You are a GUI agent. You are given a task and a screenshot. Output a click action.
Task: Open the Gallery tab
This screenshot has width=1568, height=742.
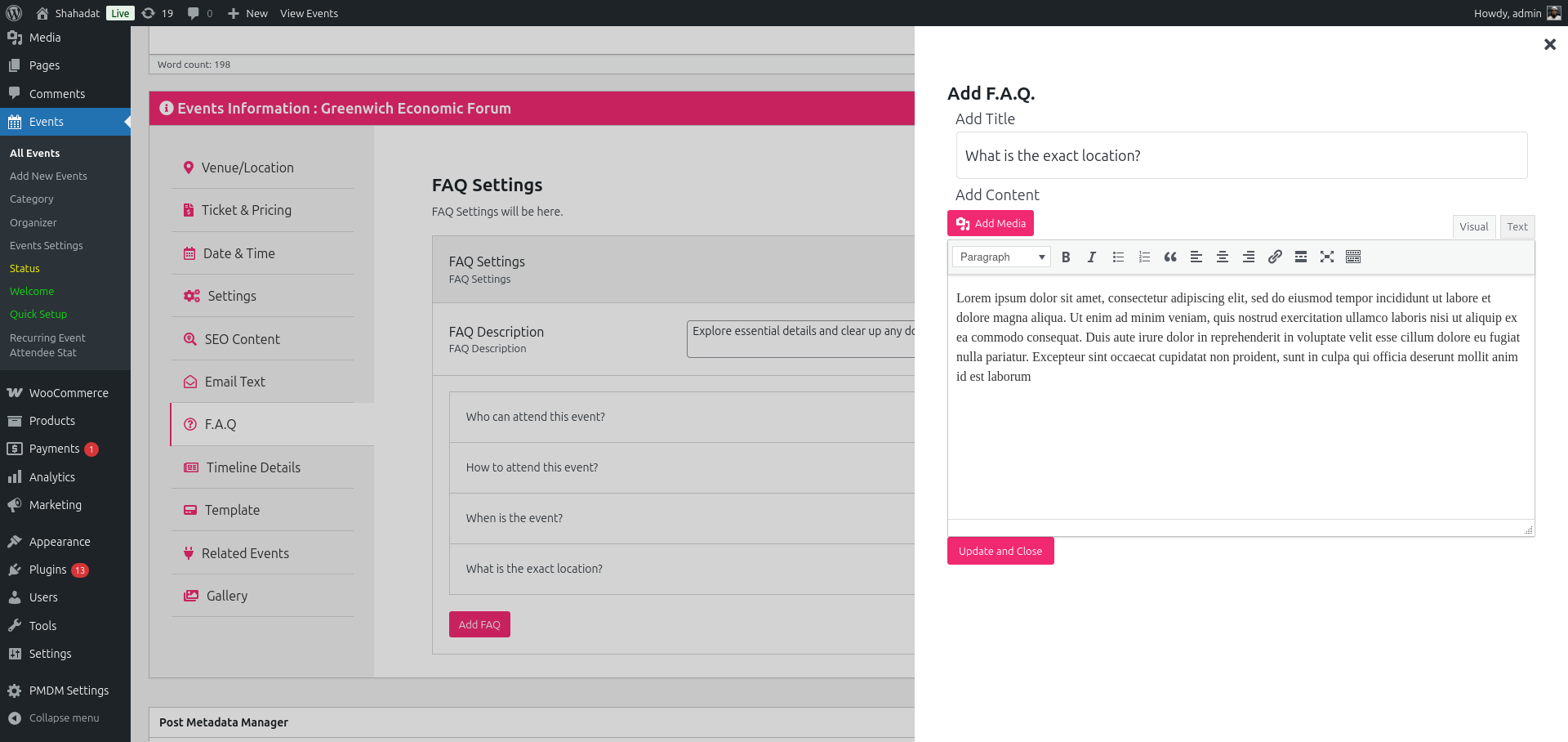pos(262,596)
